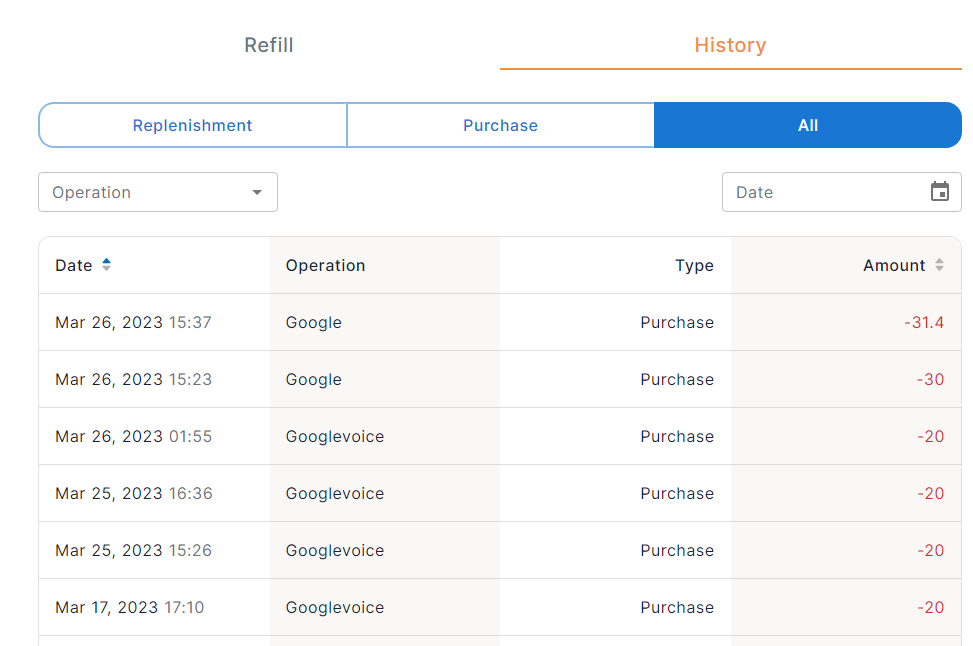Switch to the Refill tab
Viewport: 973px width, 646px height.
tap(269, 45)
